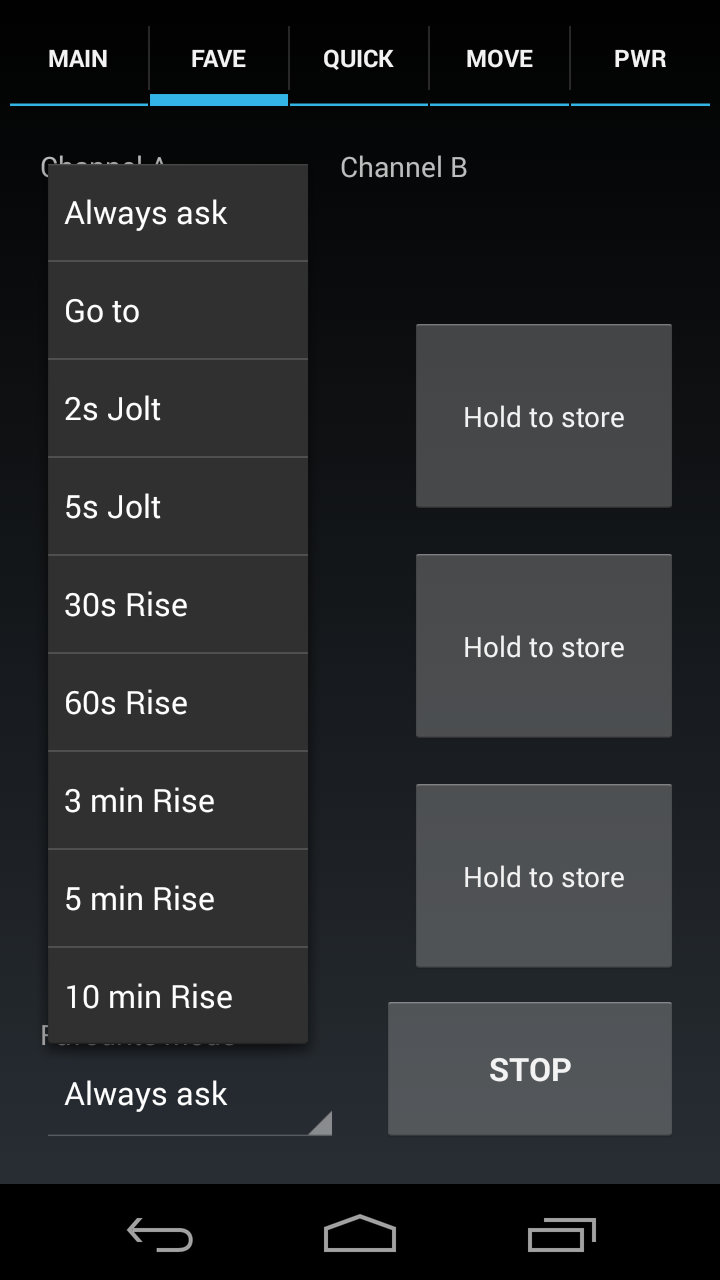720x1280 pixels.
Task: Switch to the MAIN tab
Action: pyautogui.click(x=78, y=59)
